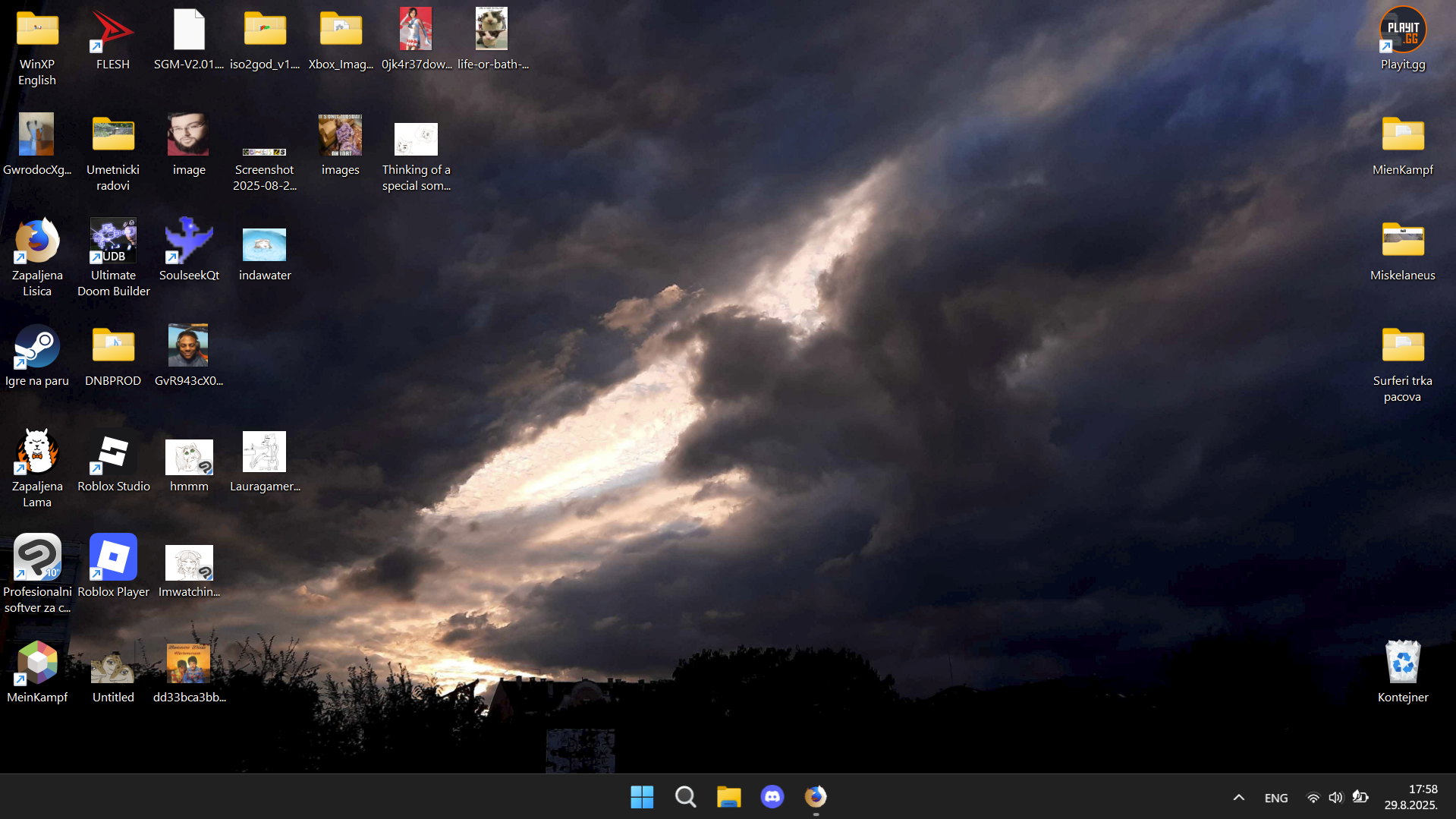The width and height of the screenshot is (1456, 819).
Task: Select the DNBPROD folder
Action: click(x=113, y=348)
